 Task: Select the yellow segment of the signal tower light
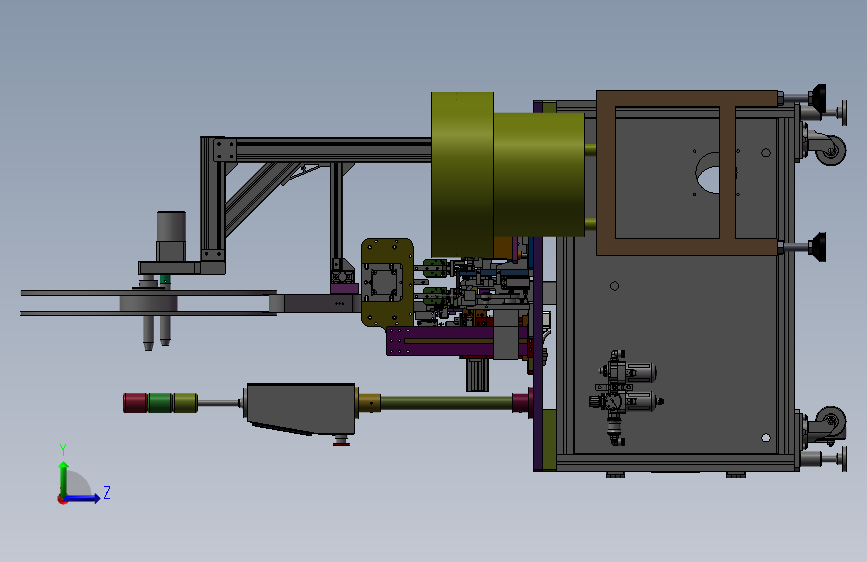185,403
